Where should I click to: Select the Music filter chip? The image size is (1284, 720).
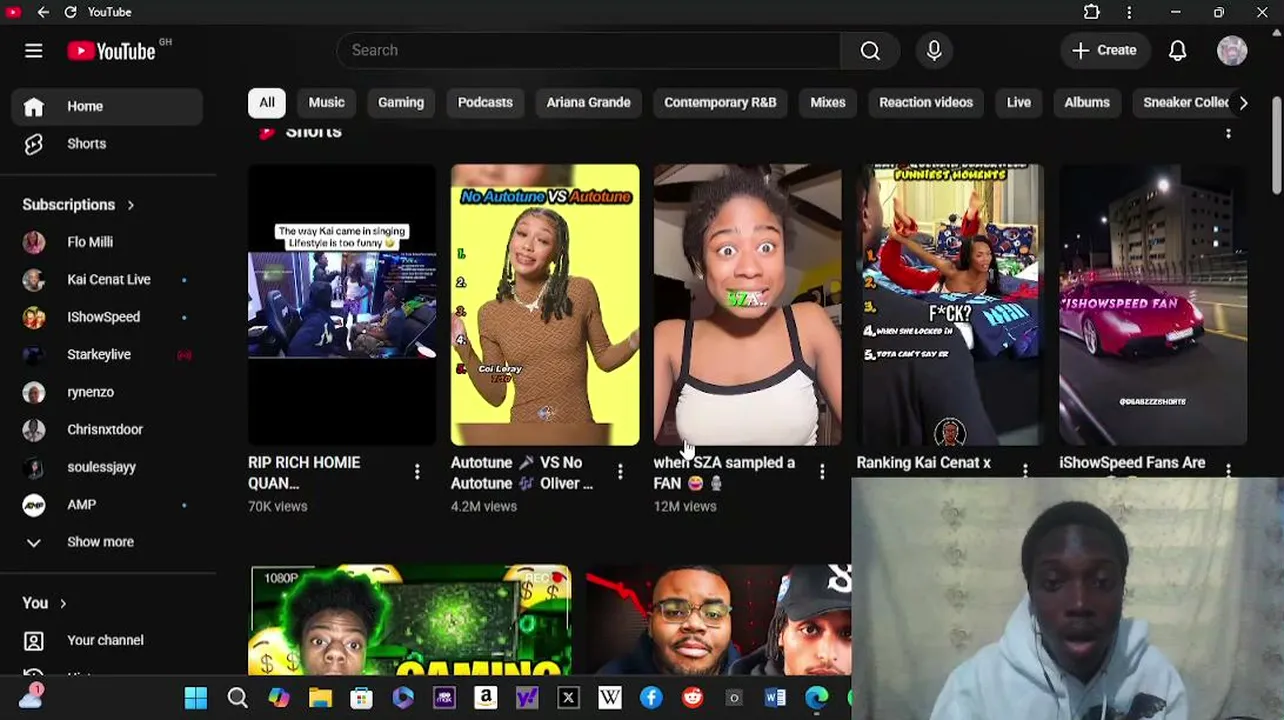pos(326,102)
